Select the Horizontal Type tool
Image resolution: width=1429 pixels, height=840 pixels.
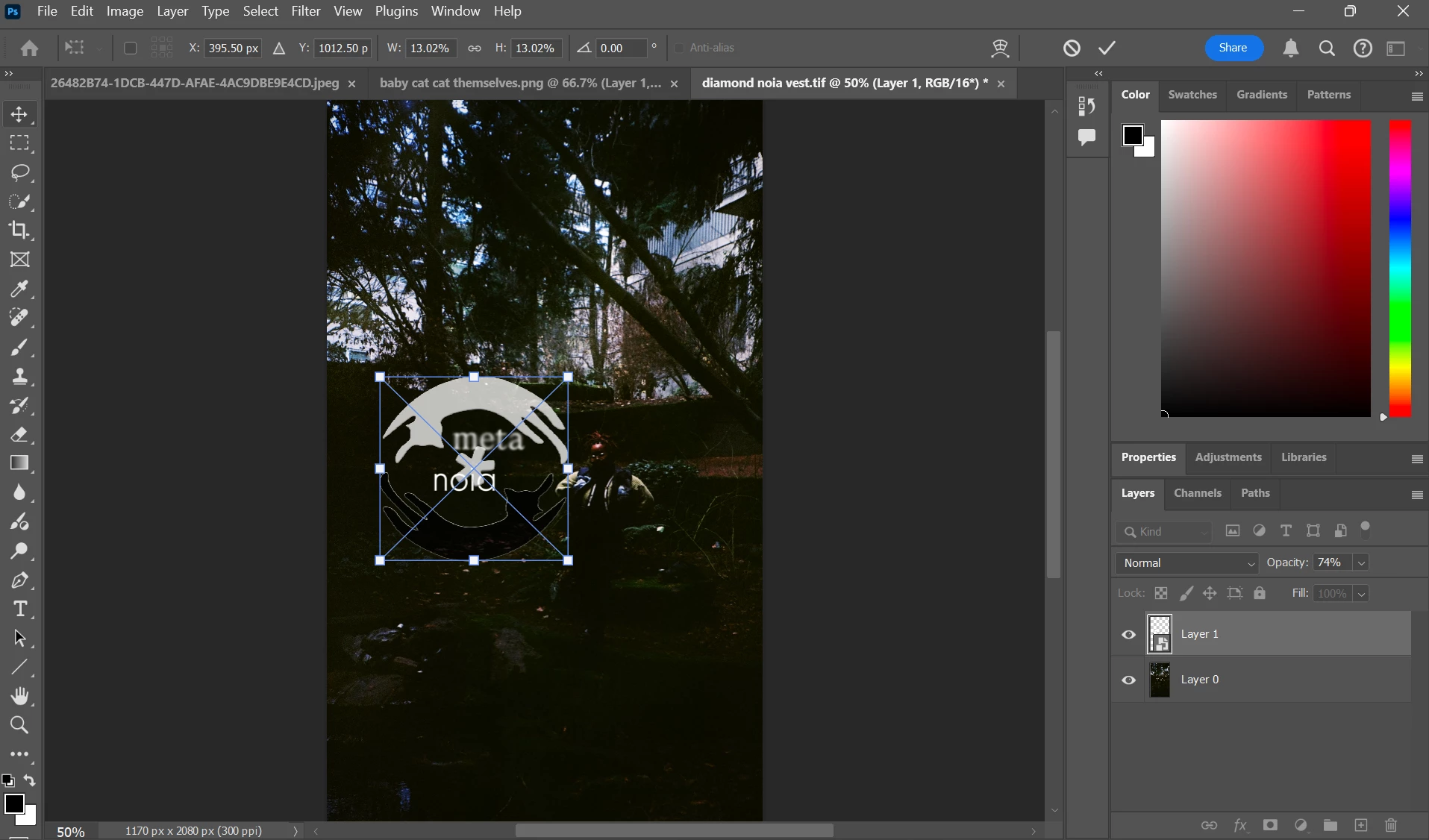coord(20,609)
